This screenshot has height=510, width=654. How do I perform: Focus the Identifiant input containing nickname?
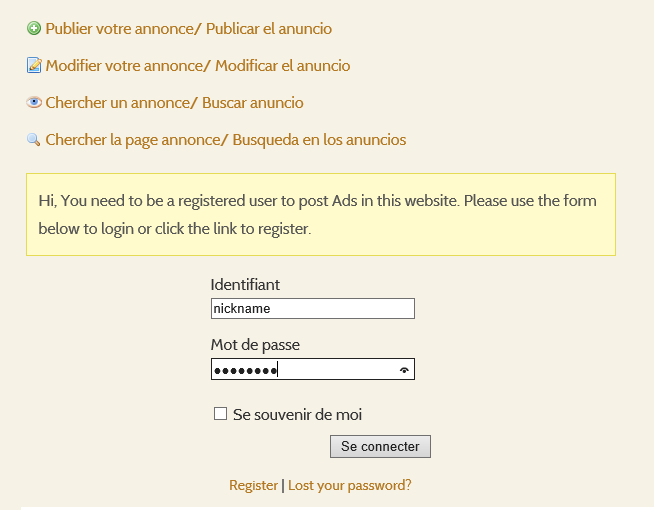point(312,309)
